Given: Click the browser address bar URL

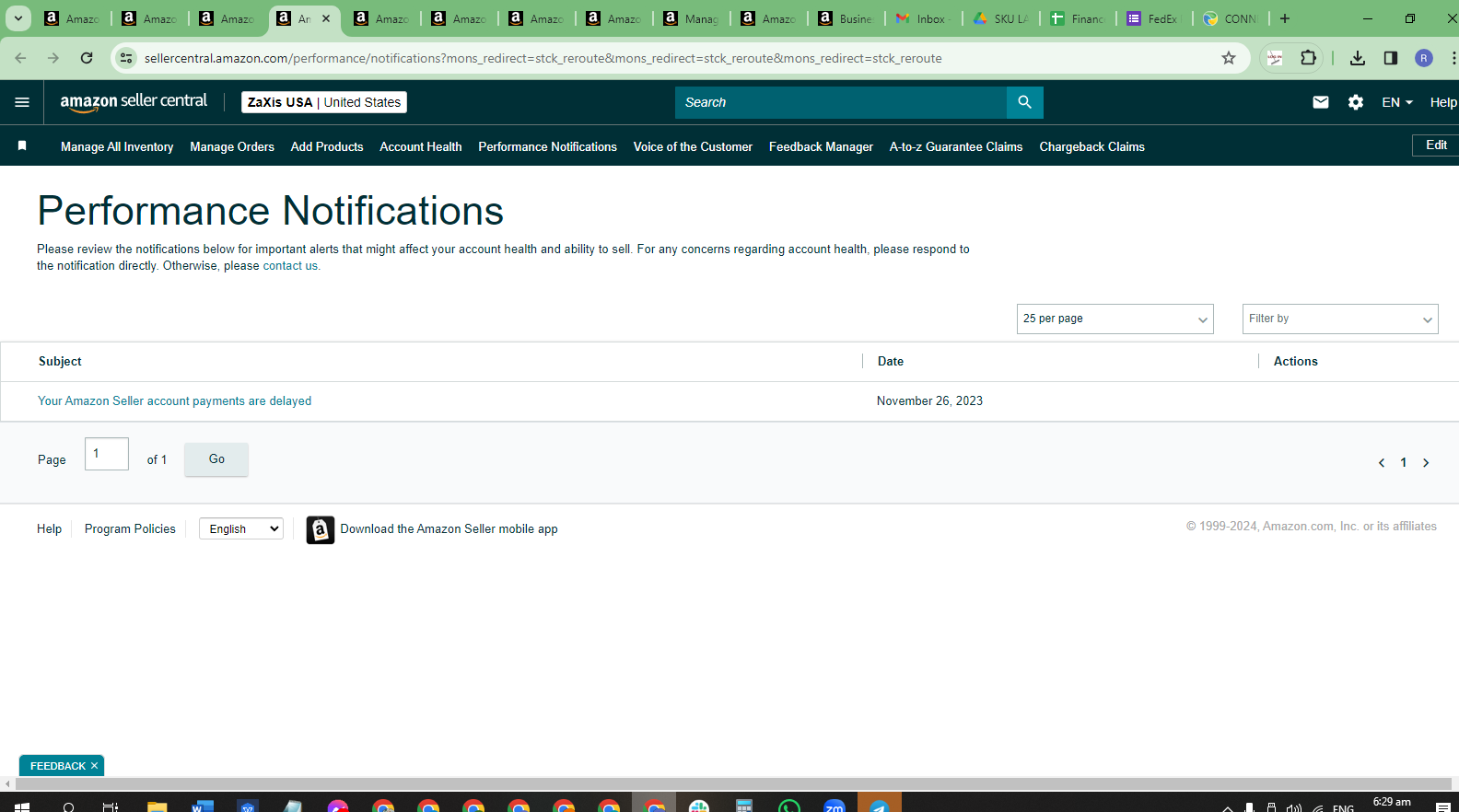Looking at the screenshot, I should point(543,58).
